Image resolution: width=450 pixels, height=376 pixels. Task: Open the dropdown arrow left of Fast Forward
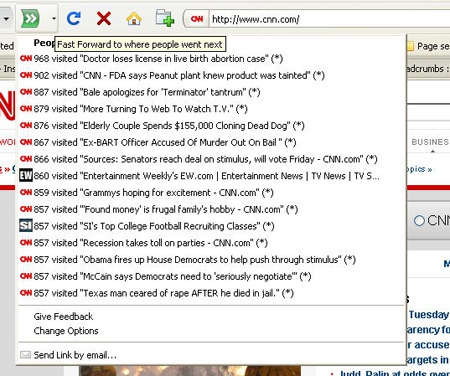click(6, 19)
